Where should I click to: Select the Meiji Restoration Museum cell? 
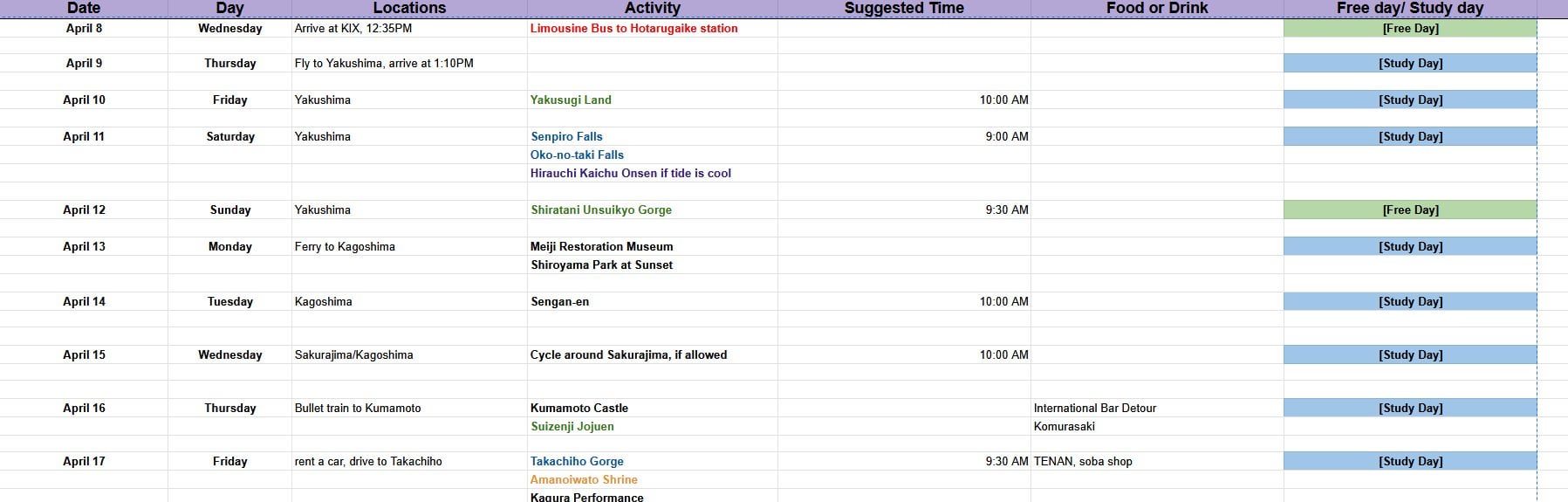tap(652, 246)
